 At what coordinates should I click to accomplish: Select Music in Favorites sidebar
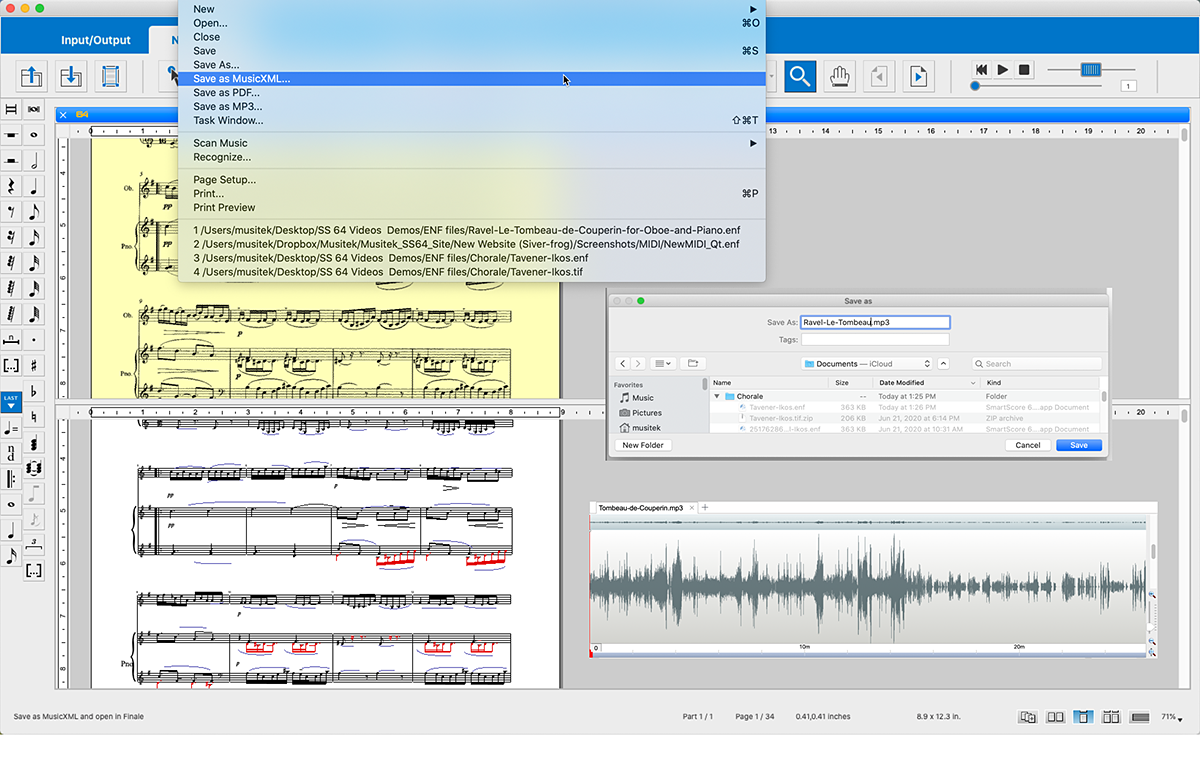pyautogui.click(x=642, y=398)
